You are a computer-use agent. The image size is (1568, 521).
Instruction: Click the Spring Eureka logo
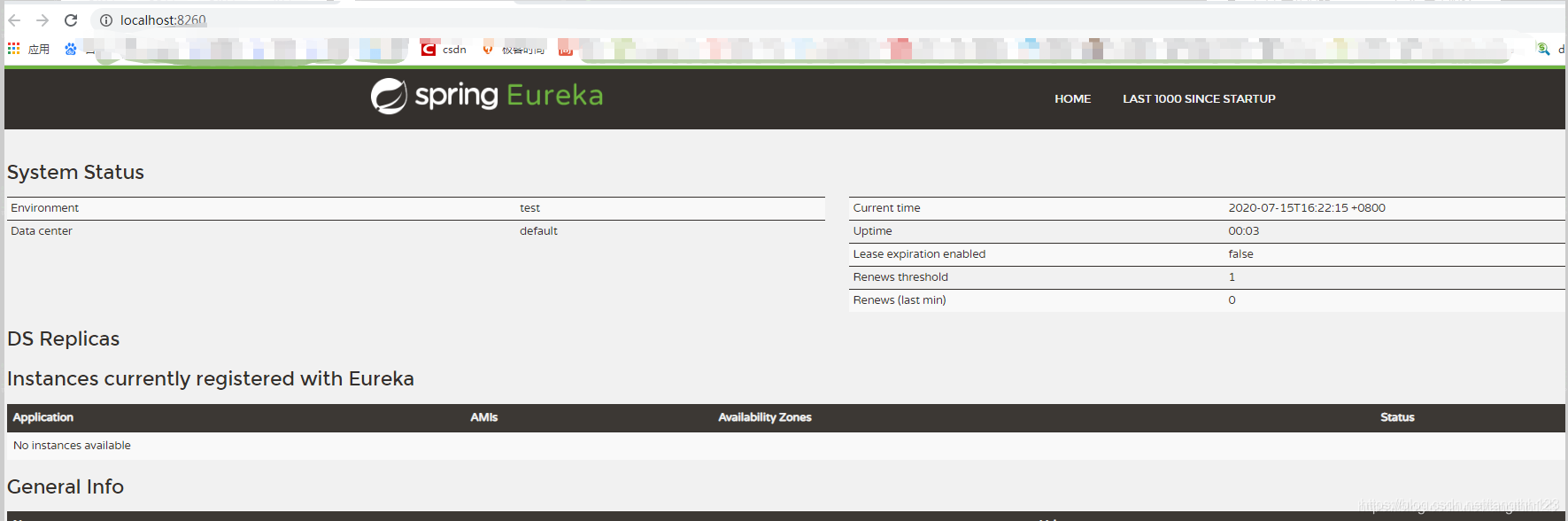487,96
